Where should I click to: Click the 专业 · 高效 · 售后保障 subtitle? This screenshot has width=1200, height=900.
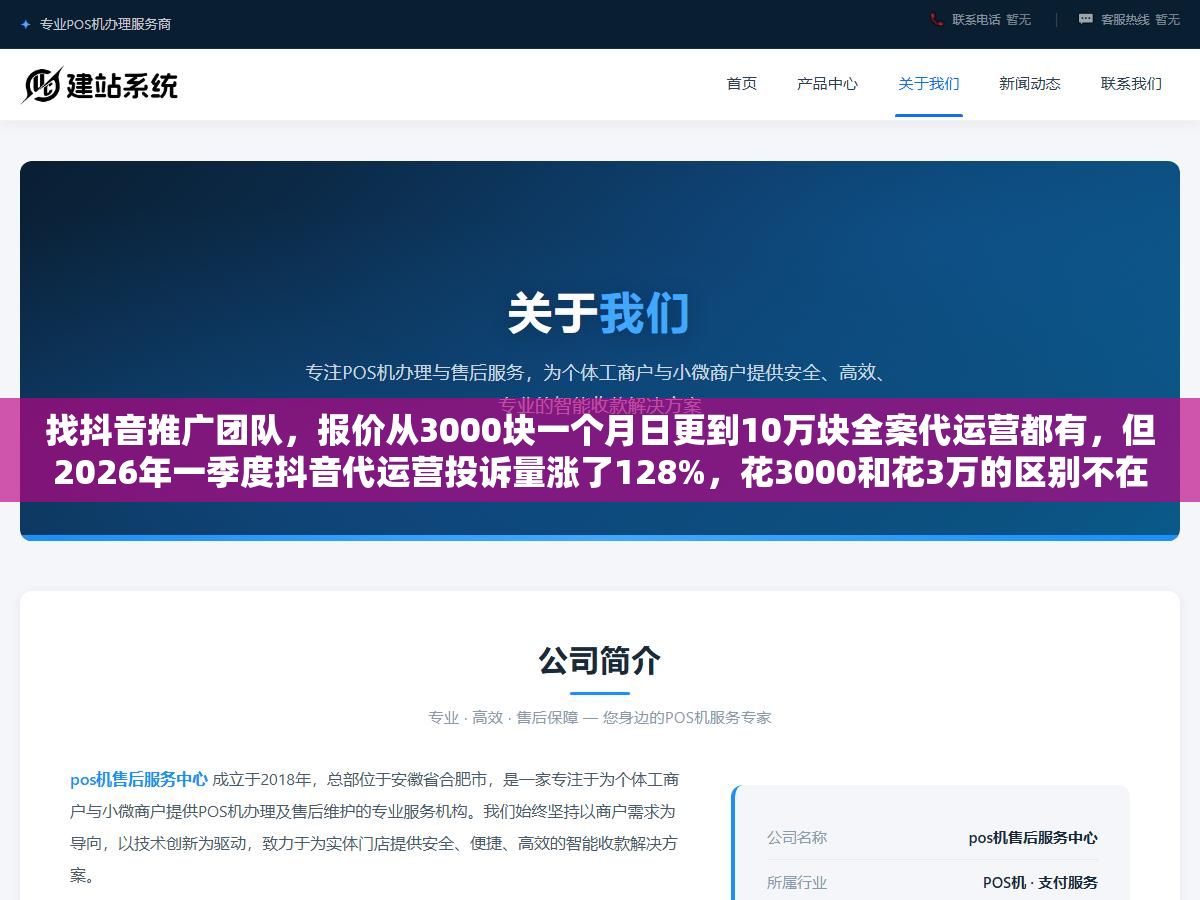[600, 717]
